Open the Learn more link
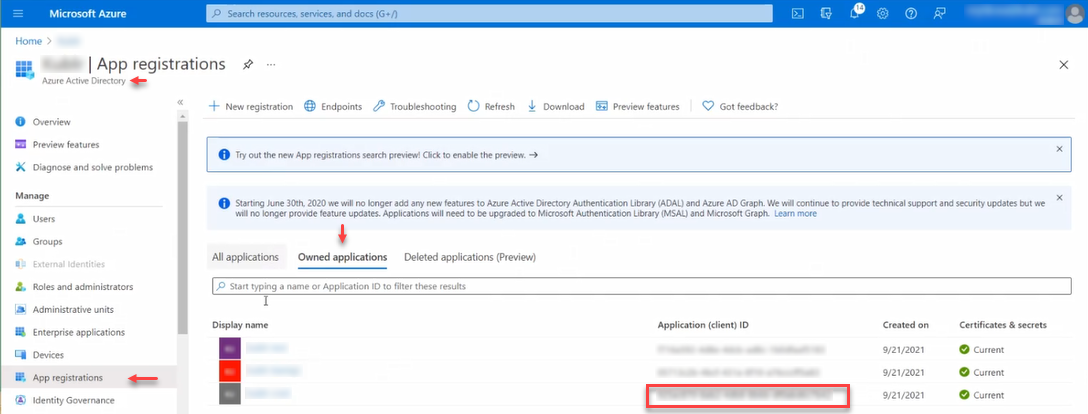Viewport: 1088px width, 414px height. [x=795, y=214]
